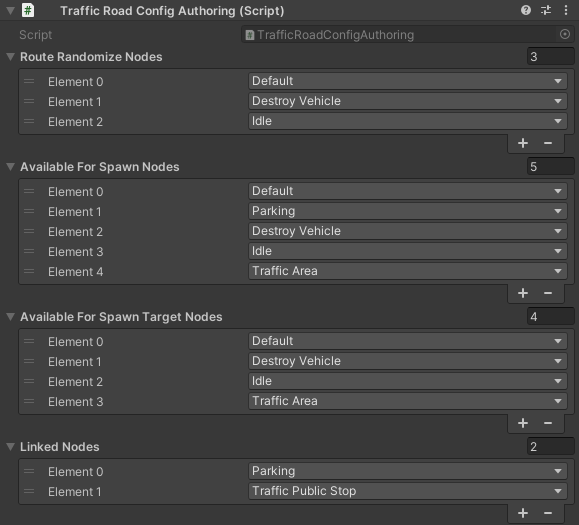Remove element from Route Randomize Nodes list

pos(548,143)
